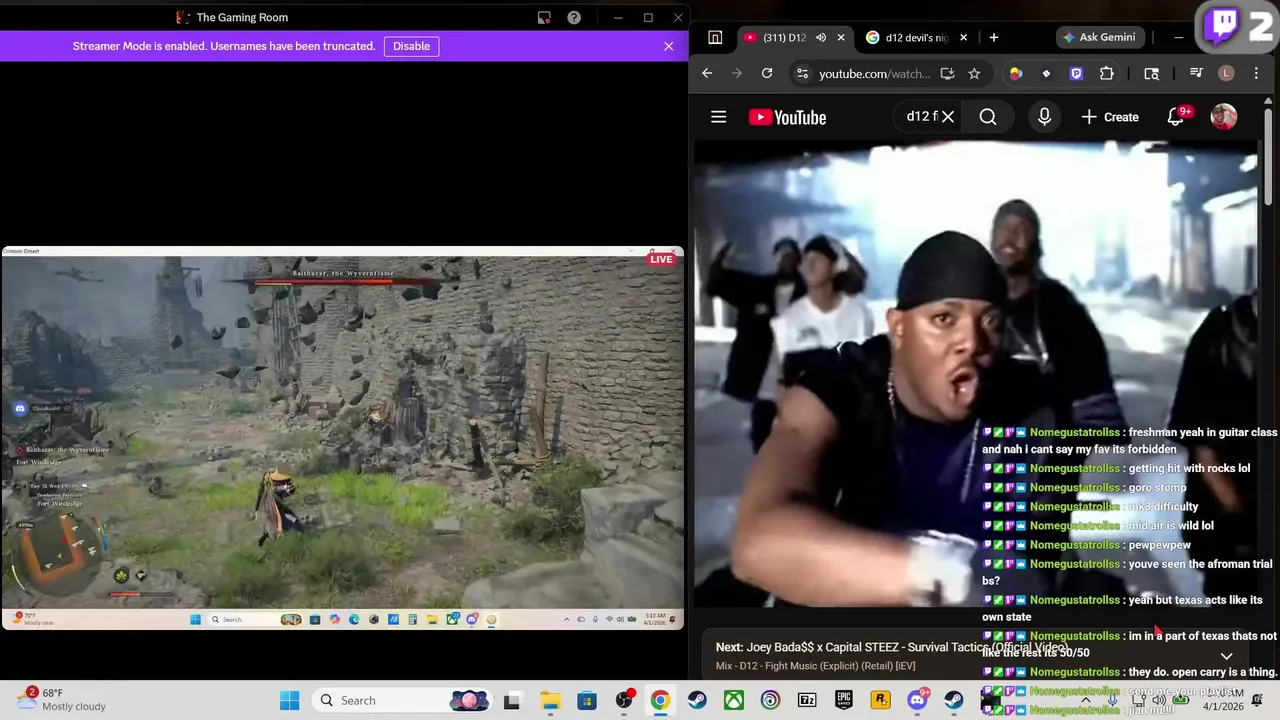Screen dimensions: 1280x720
Task: Open Task View on taskbar
Action: (512, 700)
